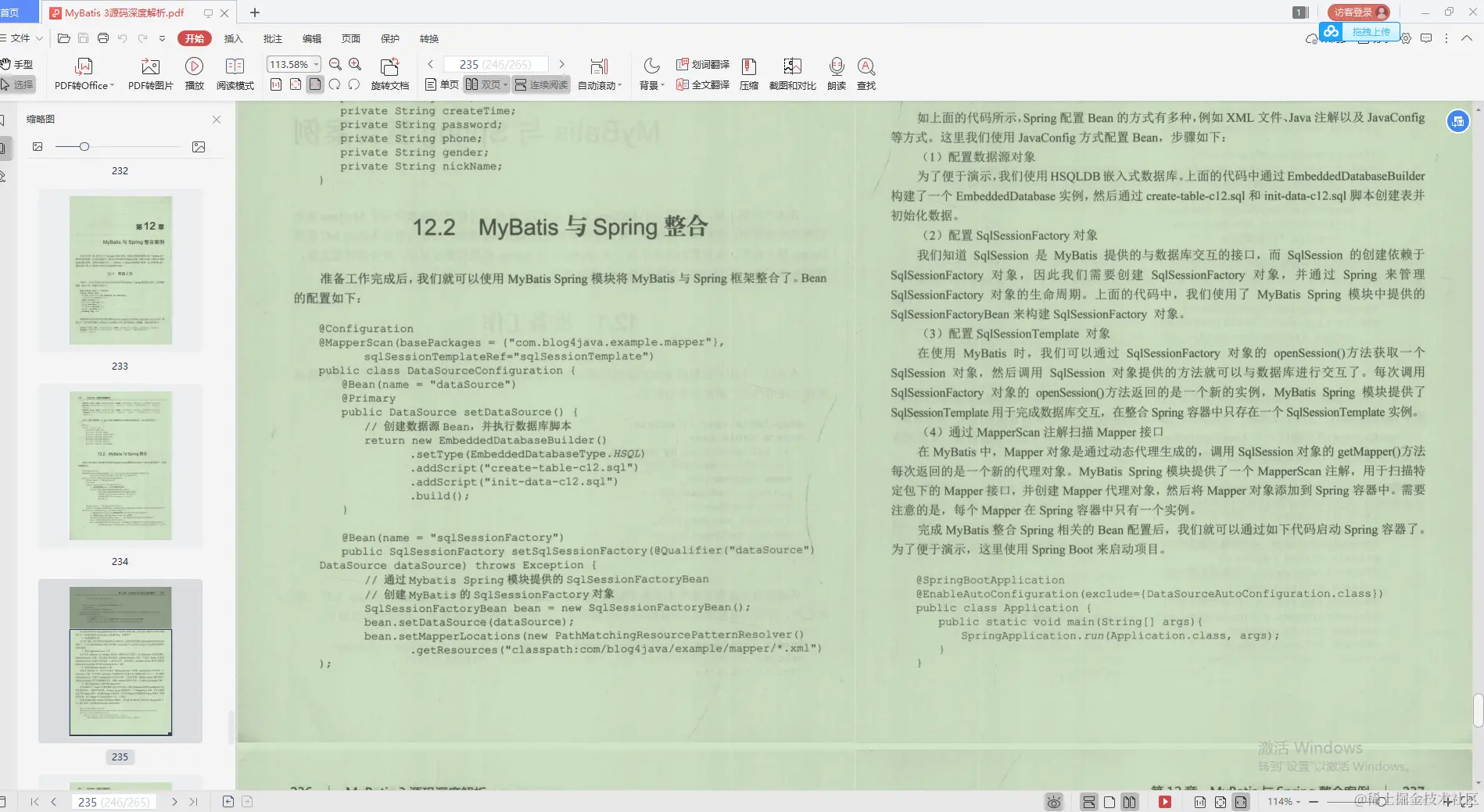
Task: Toggle the 连续阅读 continuous reading mode
Action: [x=542, y=84]
